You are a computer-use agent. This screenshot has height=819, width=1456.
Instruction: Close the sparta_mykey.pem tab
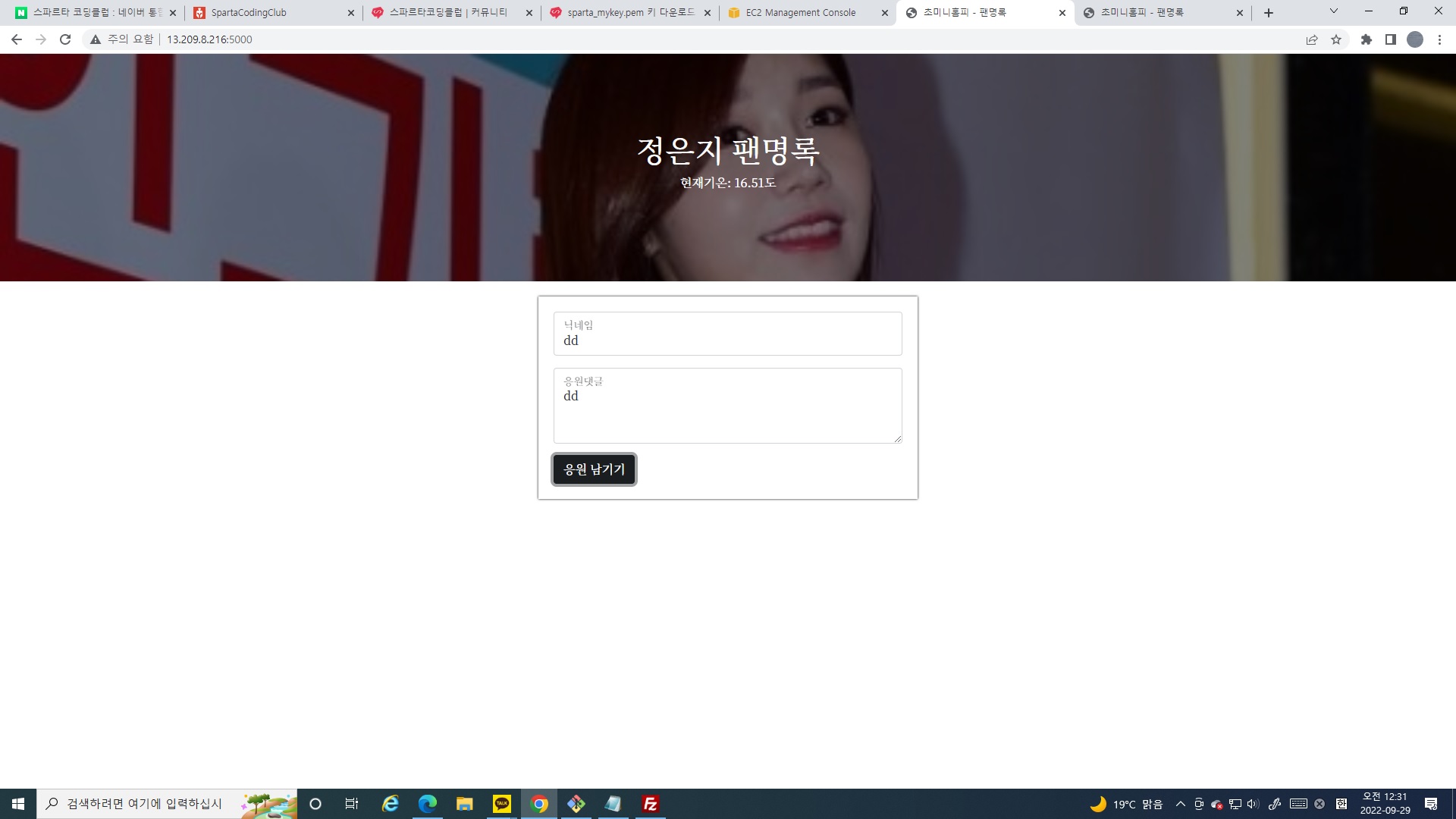tap(708, 13)
